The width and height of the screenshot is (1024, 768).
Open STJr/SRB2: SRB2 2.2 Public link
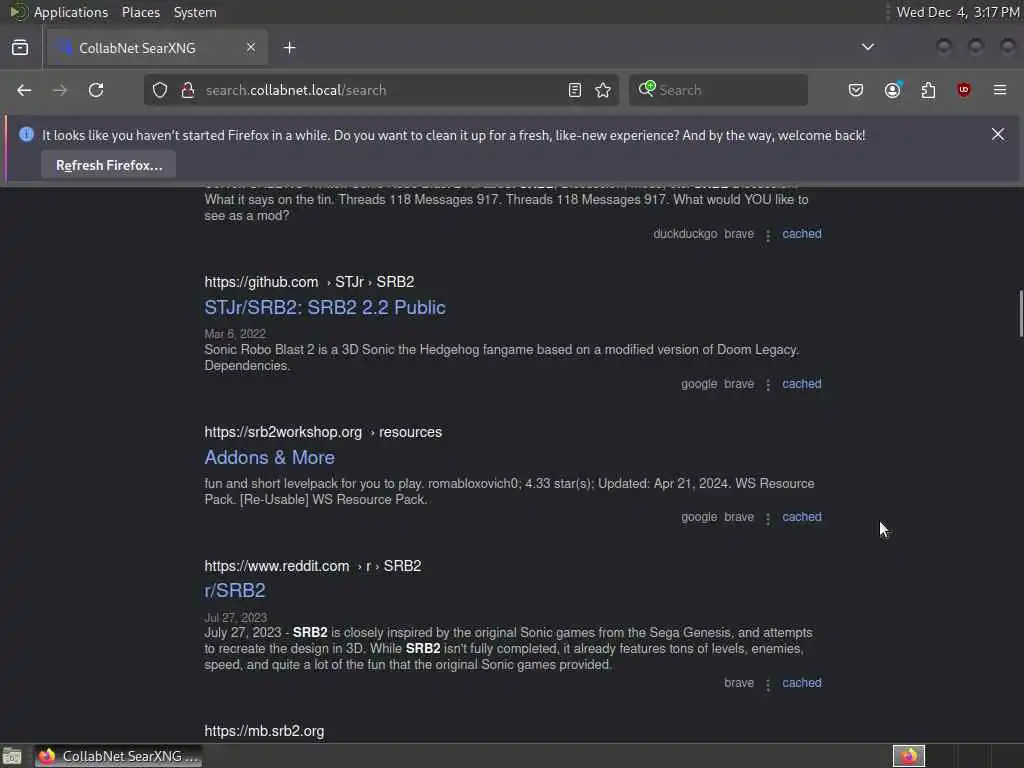[x=325, y=308]
